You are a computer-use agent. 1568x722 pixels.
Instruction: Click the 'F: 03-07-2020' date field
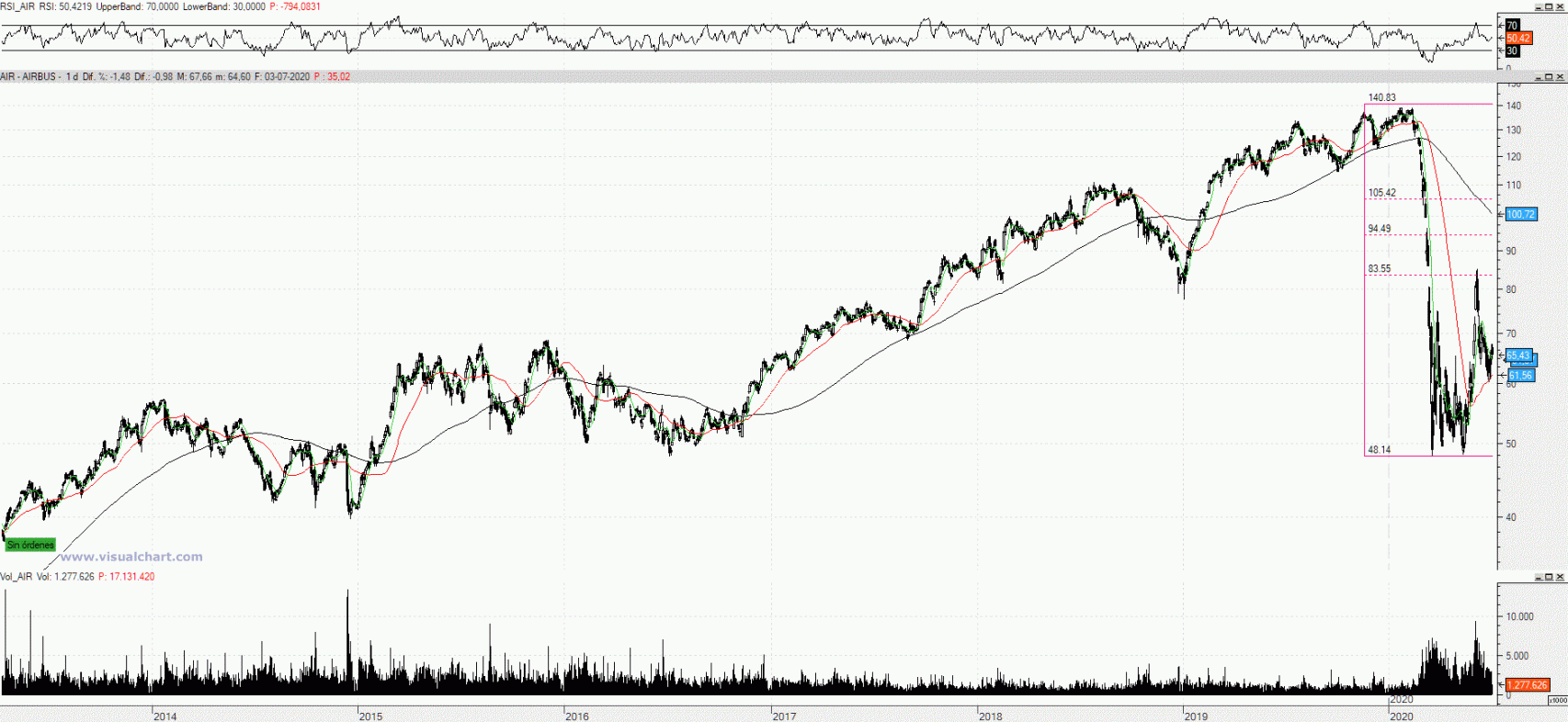click(282, 76)
